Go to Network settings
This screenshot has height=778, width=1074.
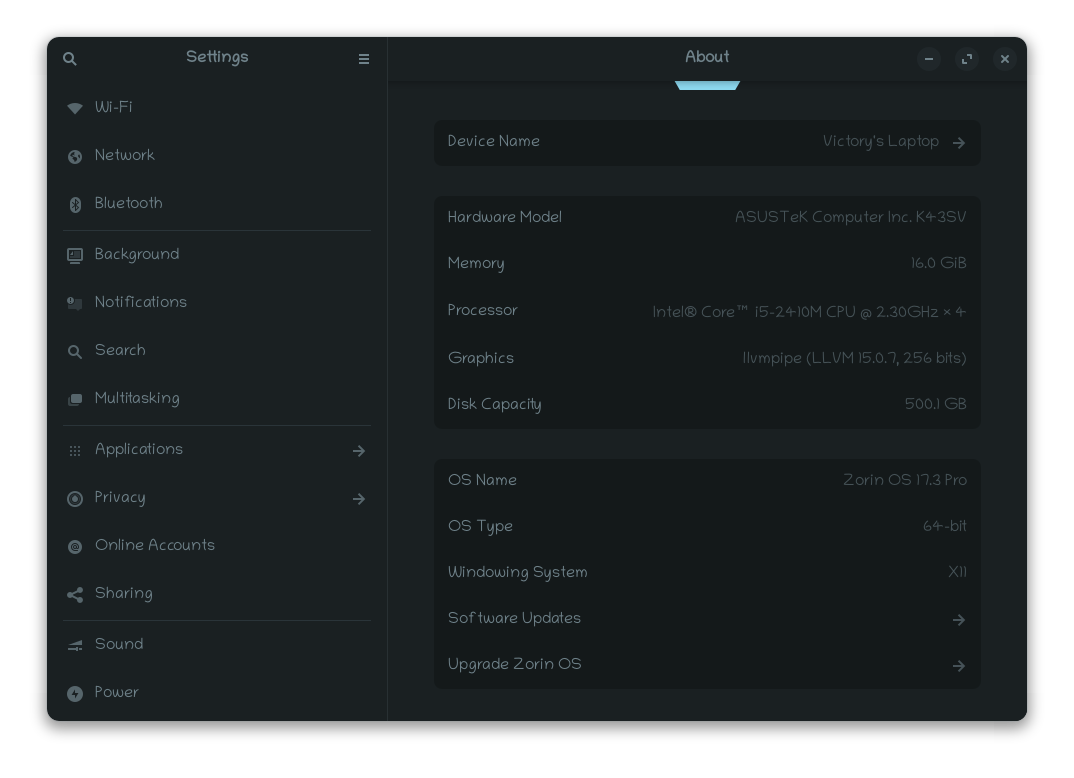pyautogui.click(x=216, y=156)
